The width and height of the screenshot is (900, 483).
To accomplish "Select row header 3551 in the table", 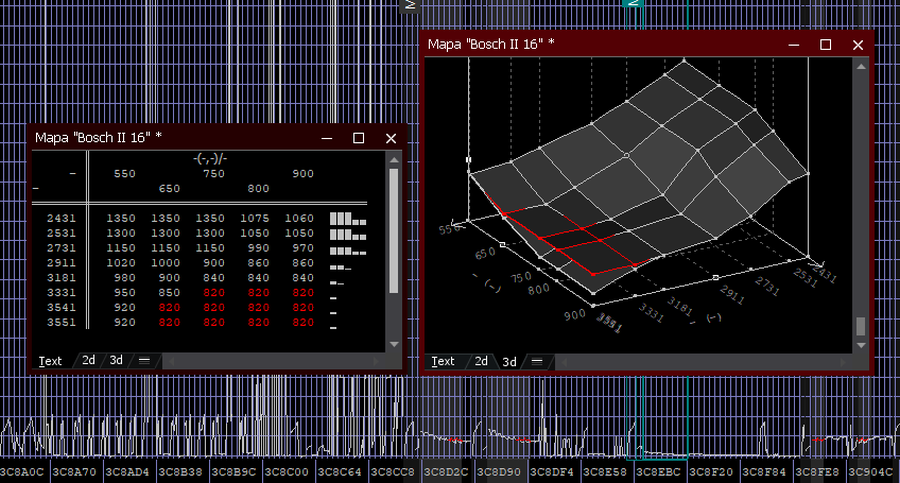I will (x=61, y=323).
